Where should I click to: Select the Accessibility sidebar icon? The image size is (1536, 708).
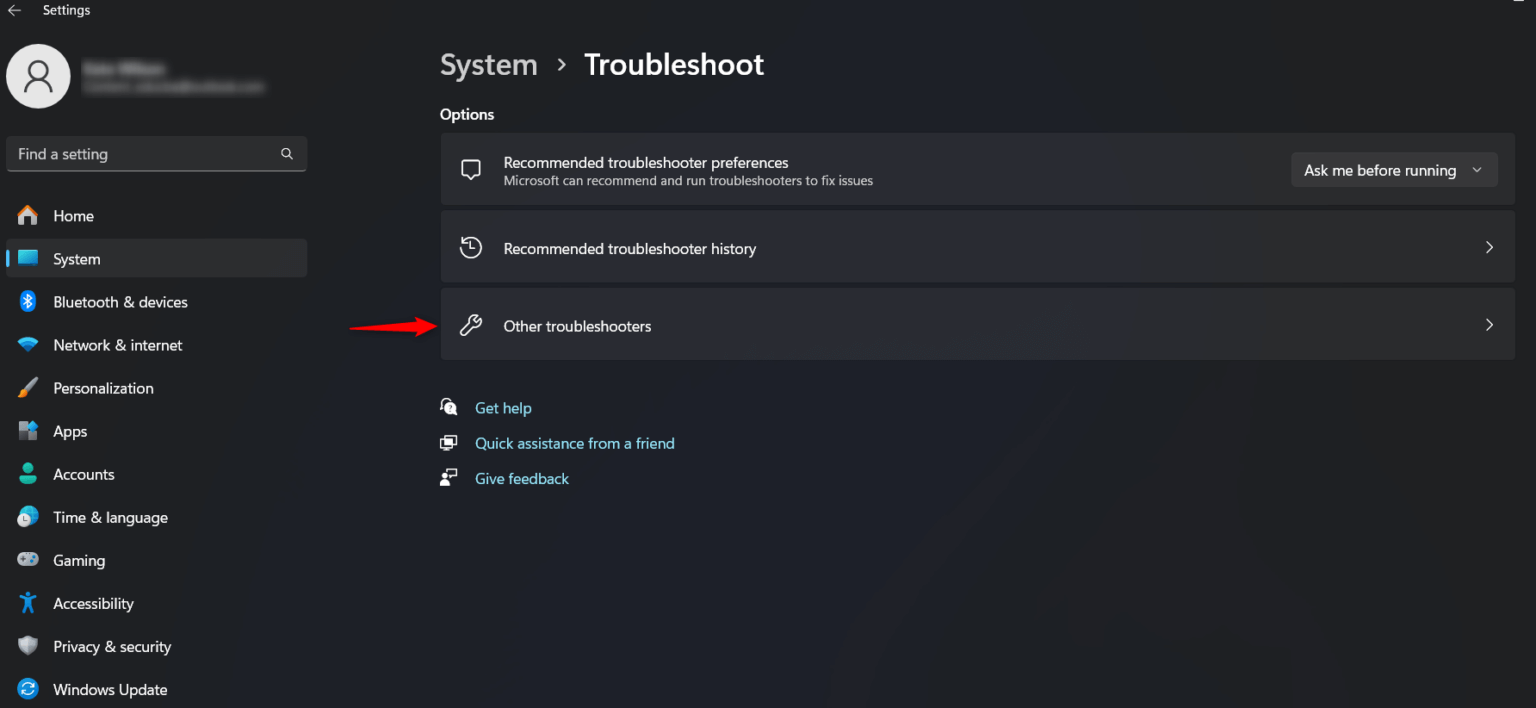(28, 603)
